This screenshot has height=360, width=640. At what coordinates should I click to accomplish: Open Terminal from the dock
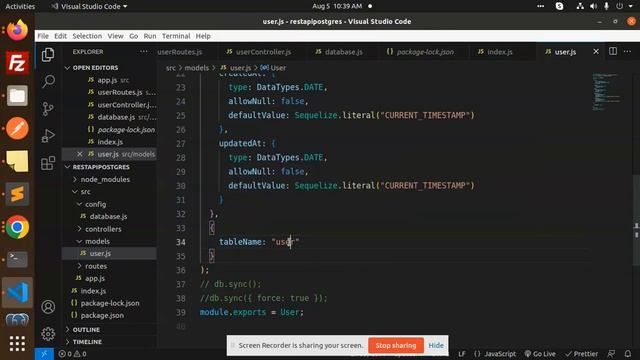[x=17, y=259]
